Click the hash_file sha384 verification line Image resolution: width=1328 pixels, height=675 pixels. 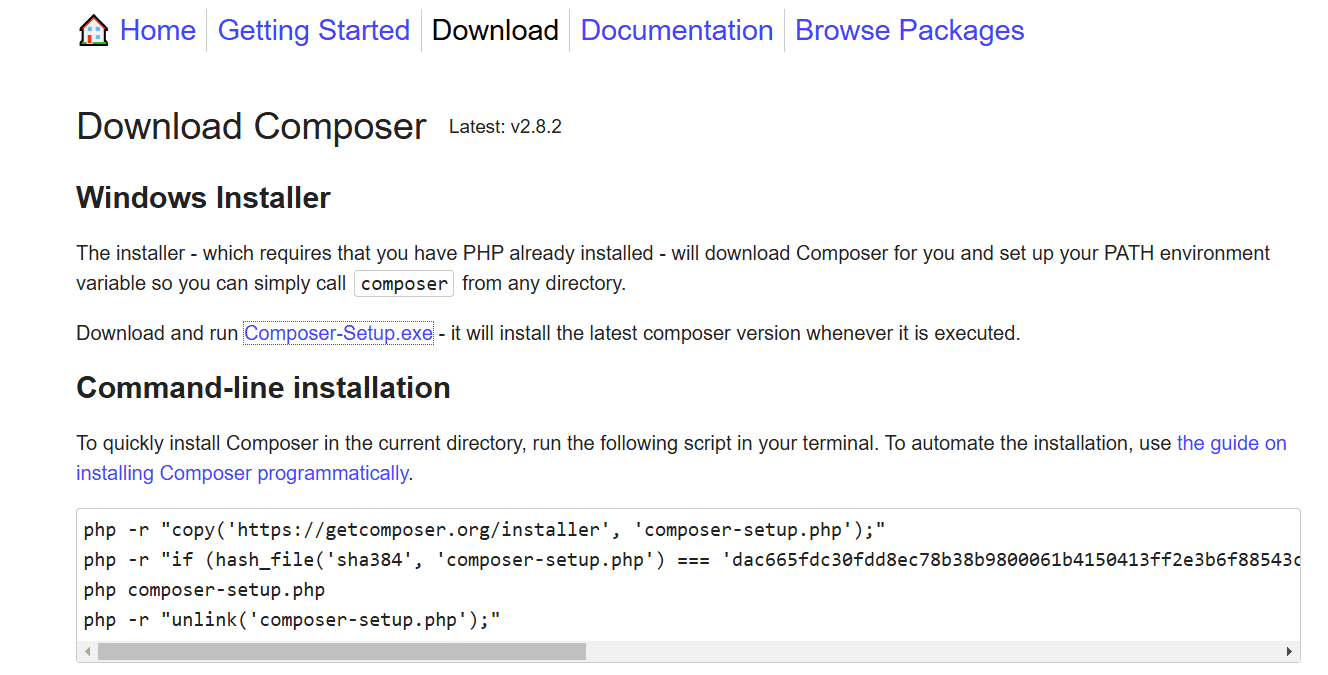pos(692,559)
